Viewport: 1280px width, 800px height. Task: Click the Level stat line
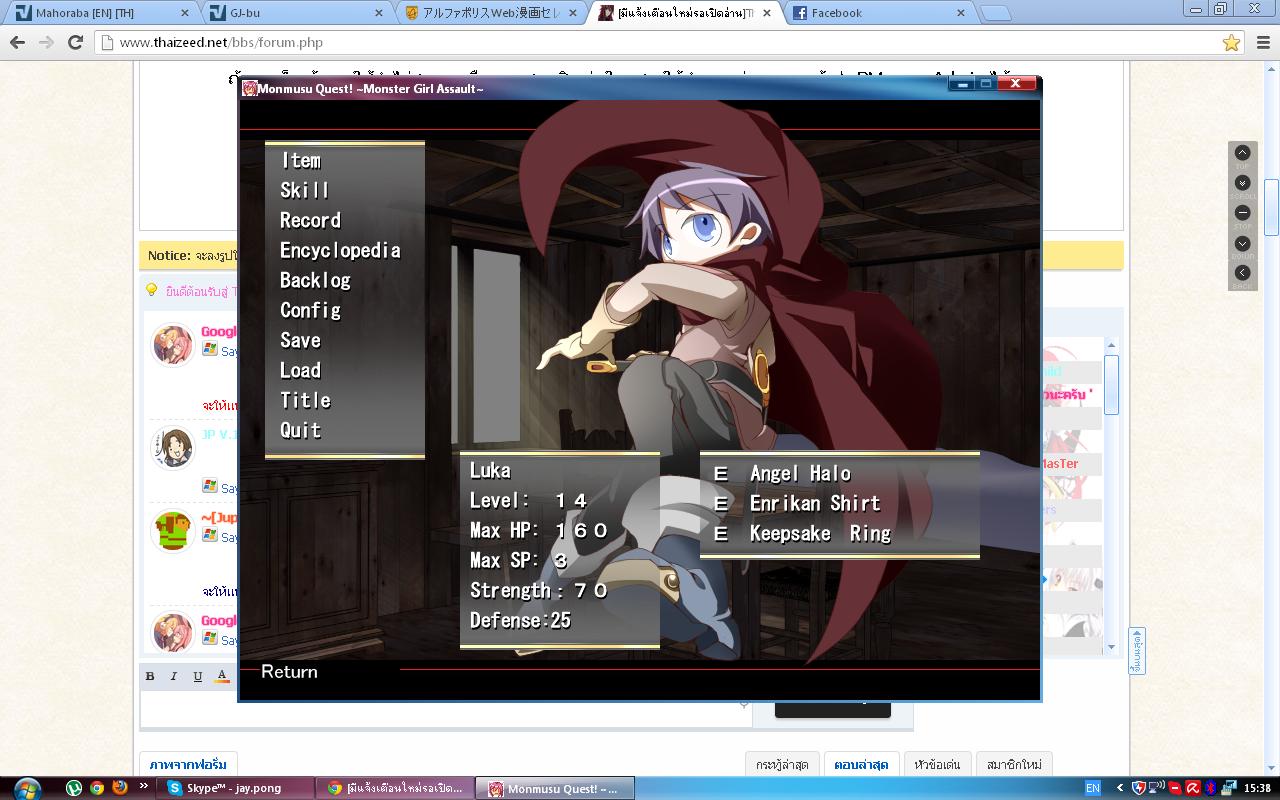(529, 500)
